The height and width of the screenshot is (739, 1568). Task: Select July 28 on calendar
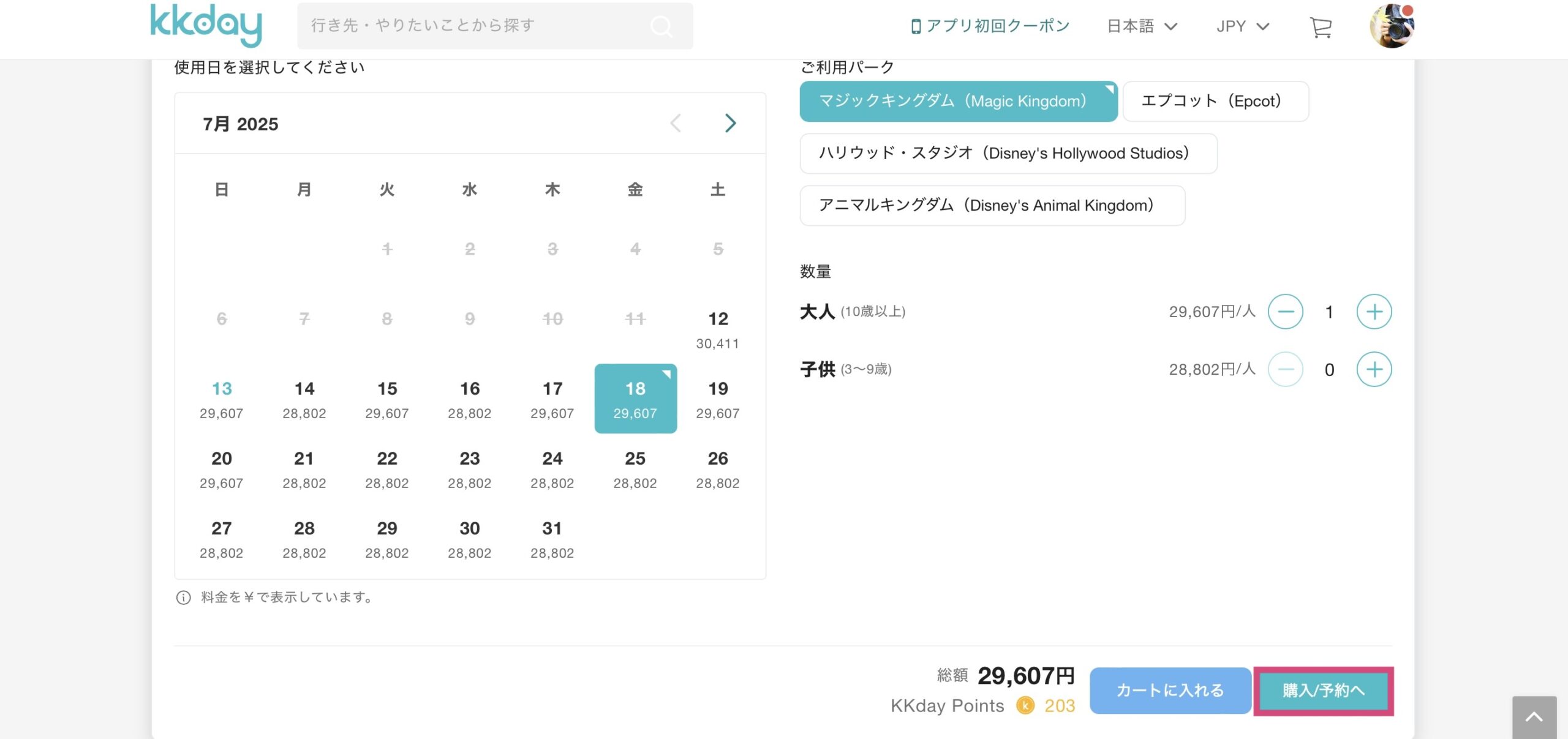click(304, 539)
